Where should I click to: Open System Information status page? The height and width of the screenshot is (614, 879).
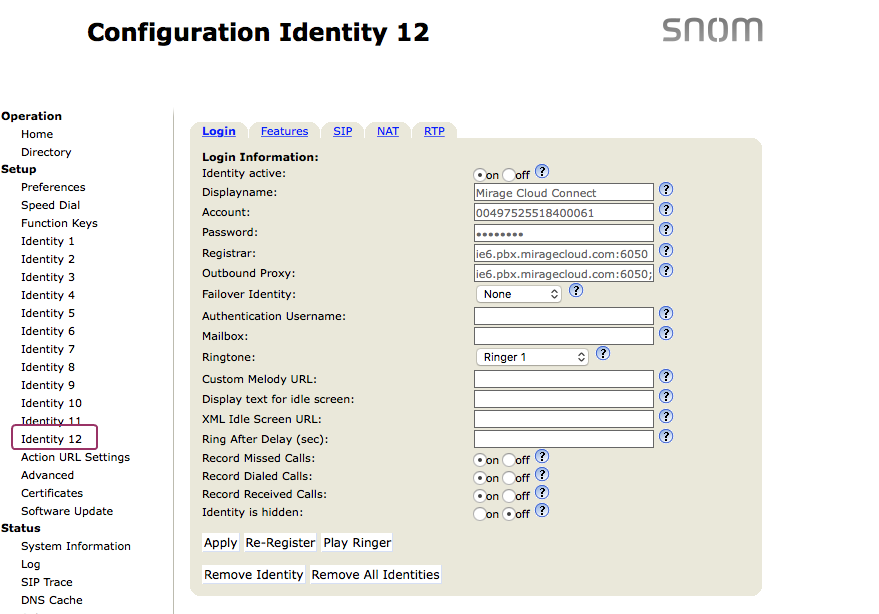[x=76, y=546]
